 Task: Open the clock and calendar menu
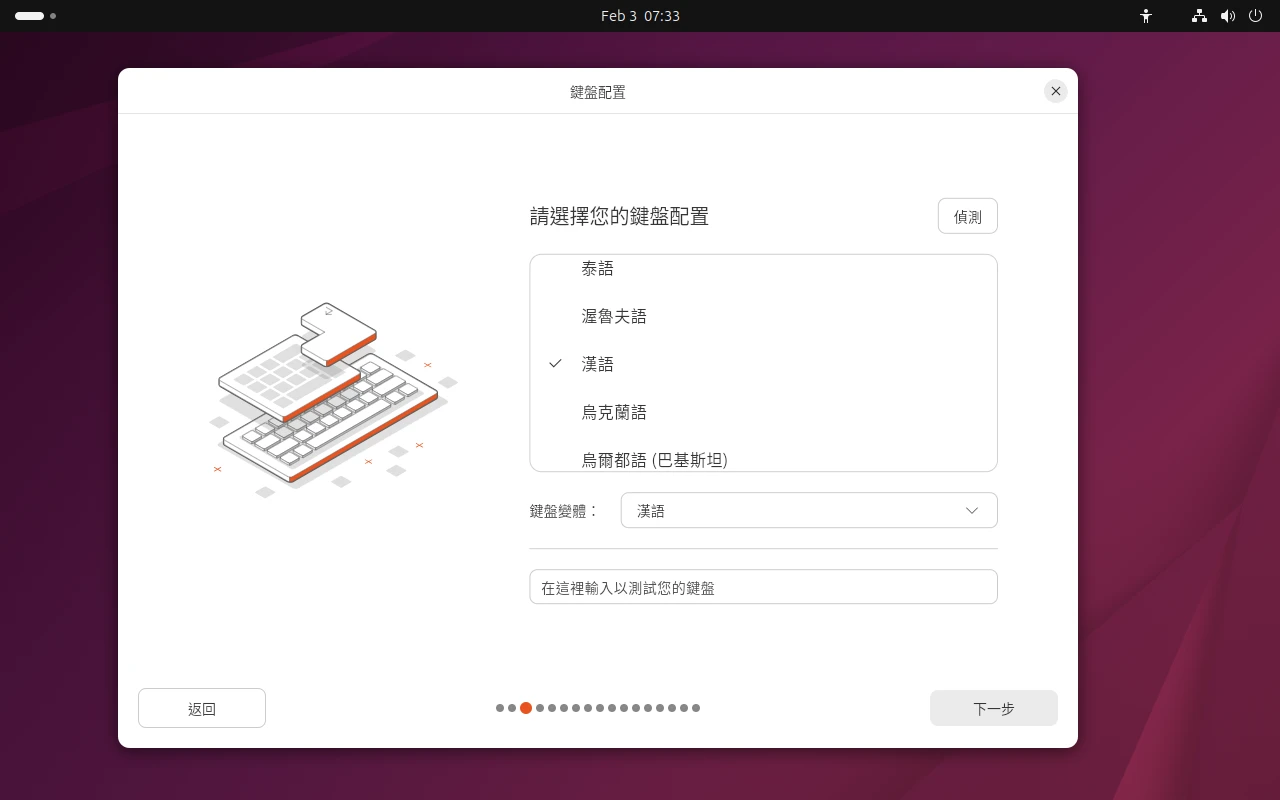[640, 16]
